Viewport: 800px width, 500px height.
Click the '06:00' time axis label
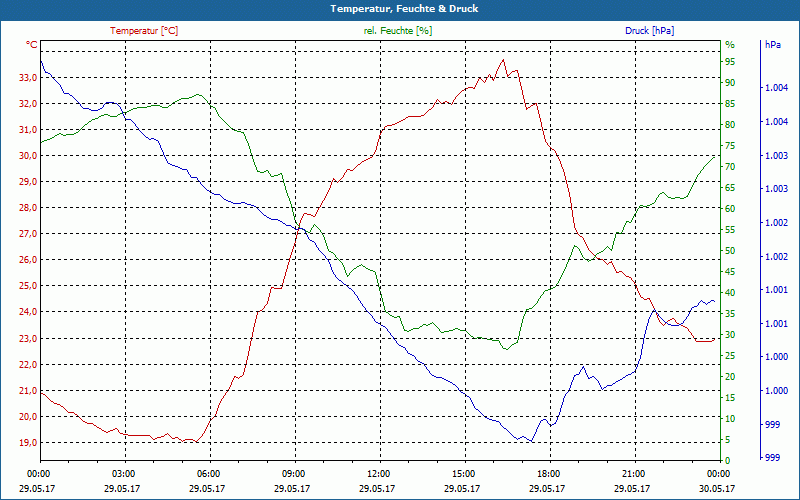(208, 474)
